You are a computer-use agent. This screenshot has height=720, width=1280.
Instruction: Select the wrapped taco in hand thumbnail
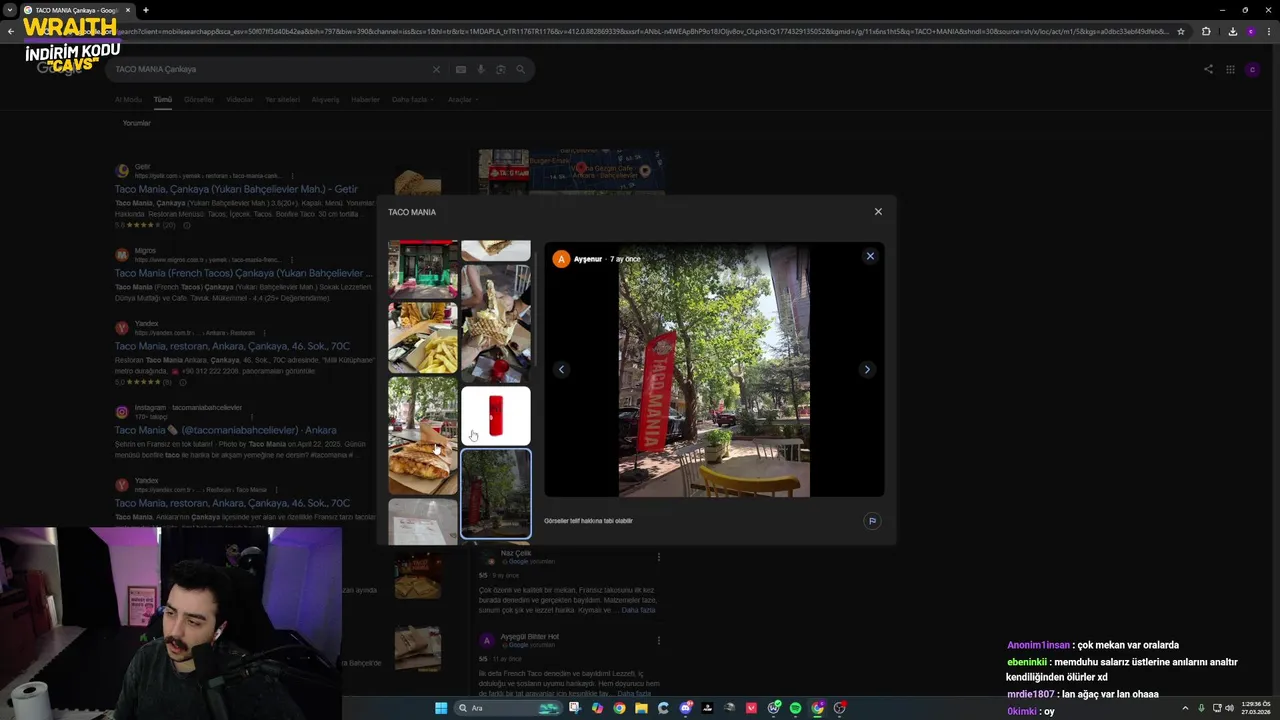coord(496,324)
